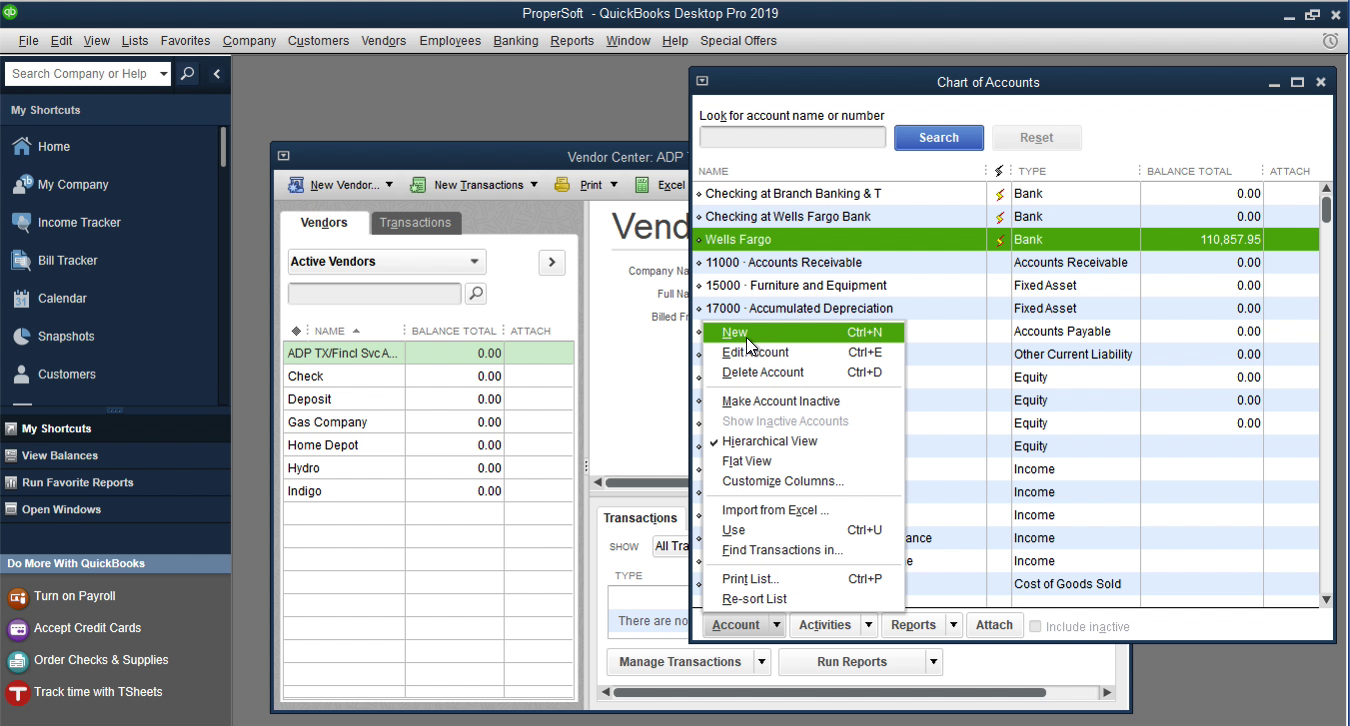Collapse the left icon bar arrow

pyautogui.click(x=216, y=74)
